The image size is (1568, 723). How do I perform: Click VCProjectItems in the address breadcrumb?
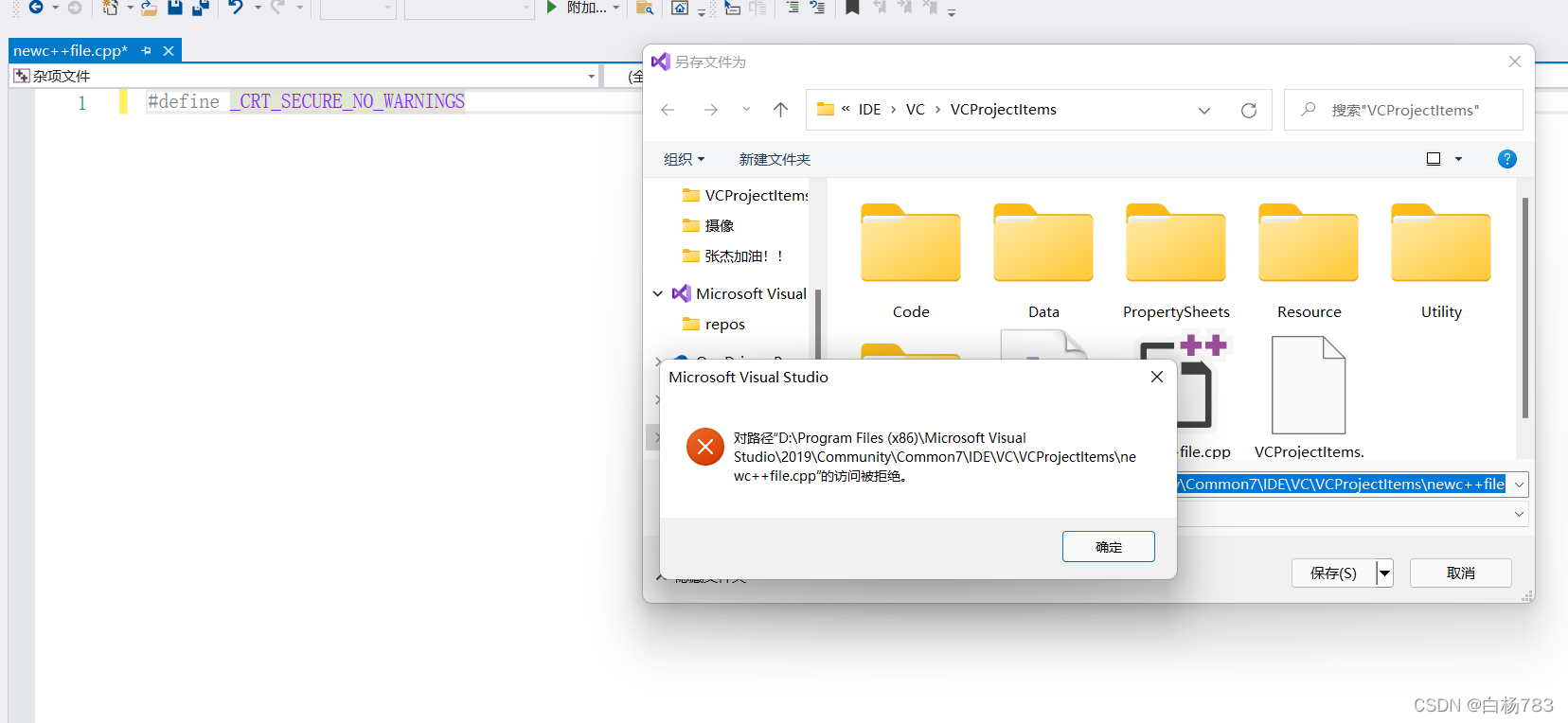(x=1003, y=110)
